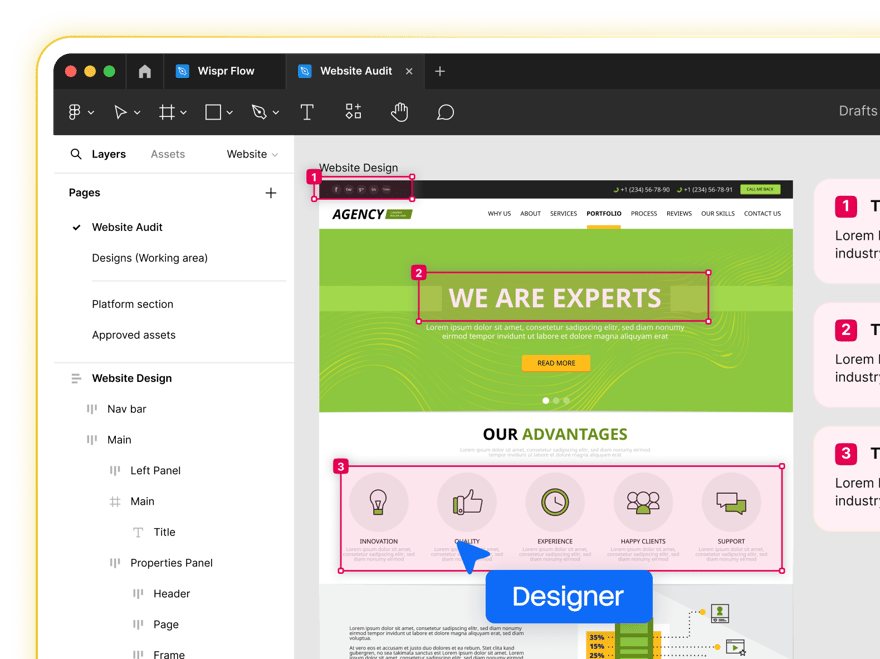Select the Page layer
The width and height of the screenshot is (880, 659).
pyautogui.click(x=166, y=625)
